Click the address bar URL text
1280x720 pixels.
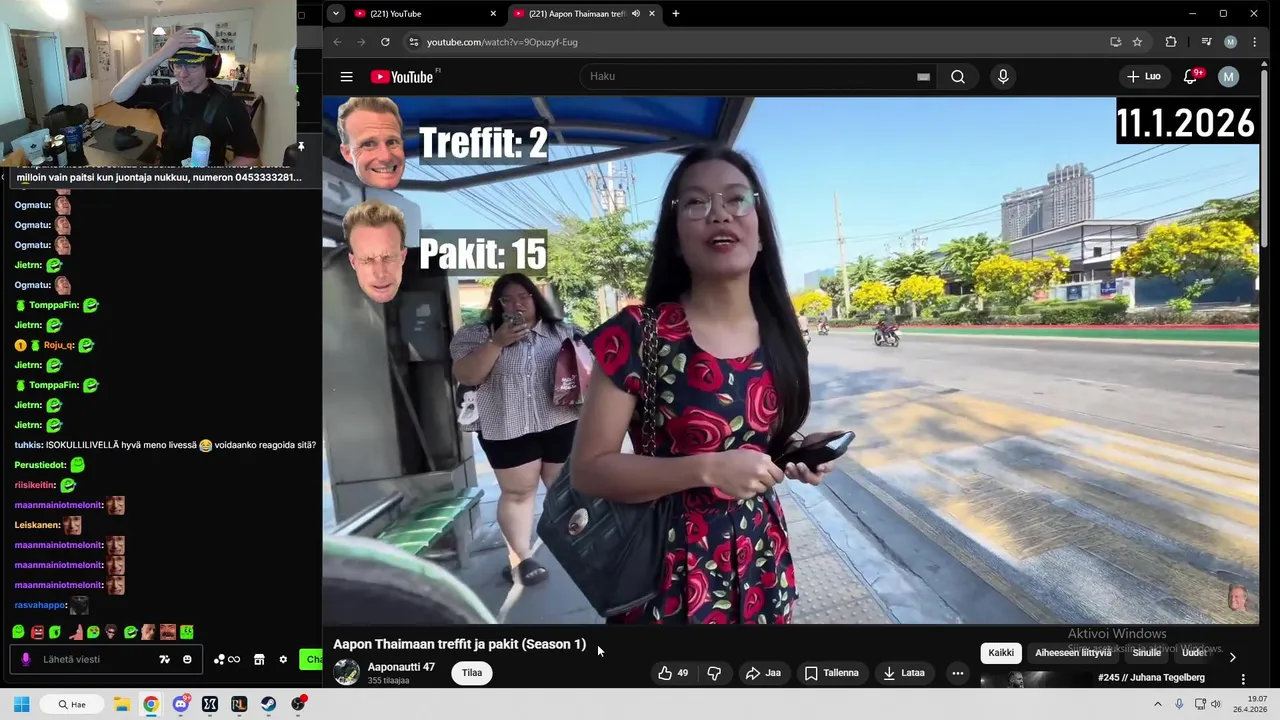[x=502, y=42]
